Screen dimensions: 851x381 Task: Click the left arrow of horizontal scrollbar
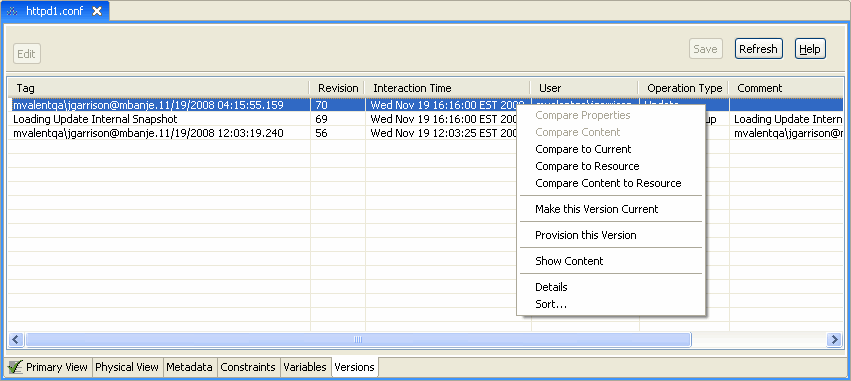pos(16,340)
